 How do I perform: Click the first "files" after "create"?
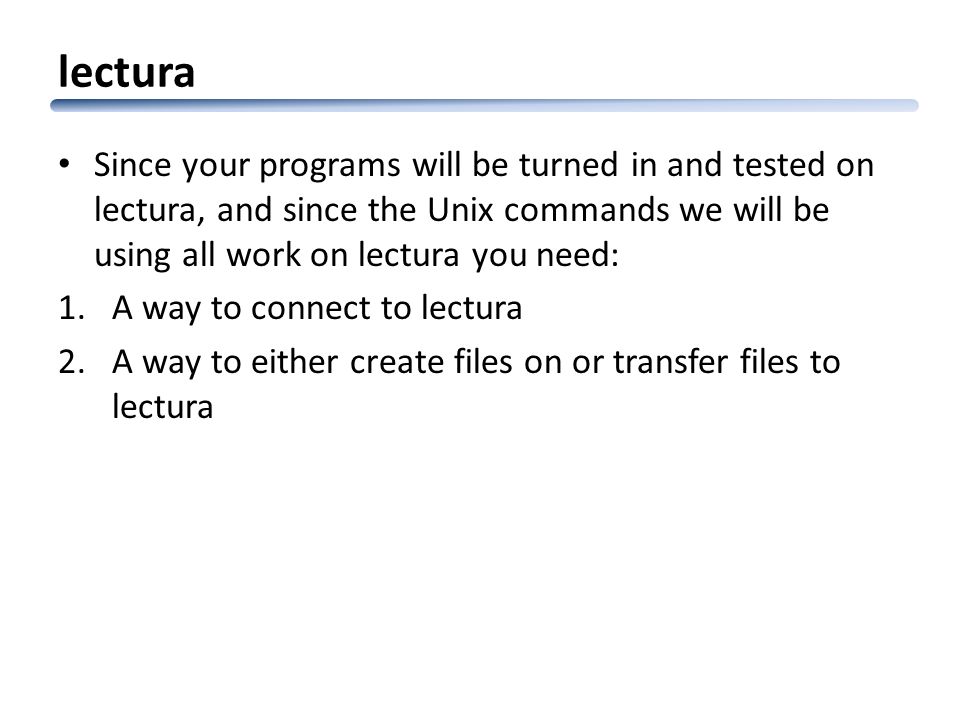(x=483, y=361)
